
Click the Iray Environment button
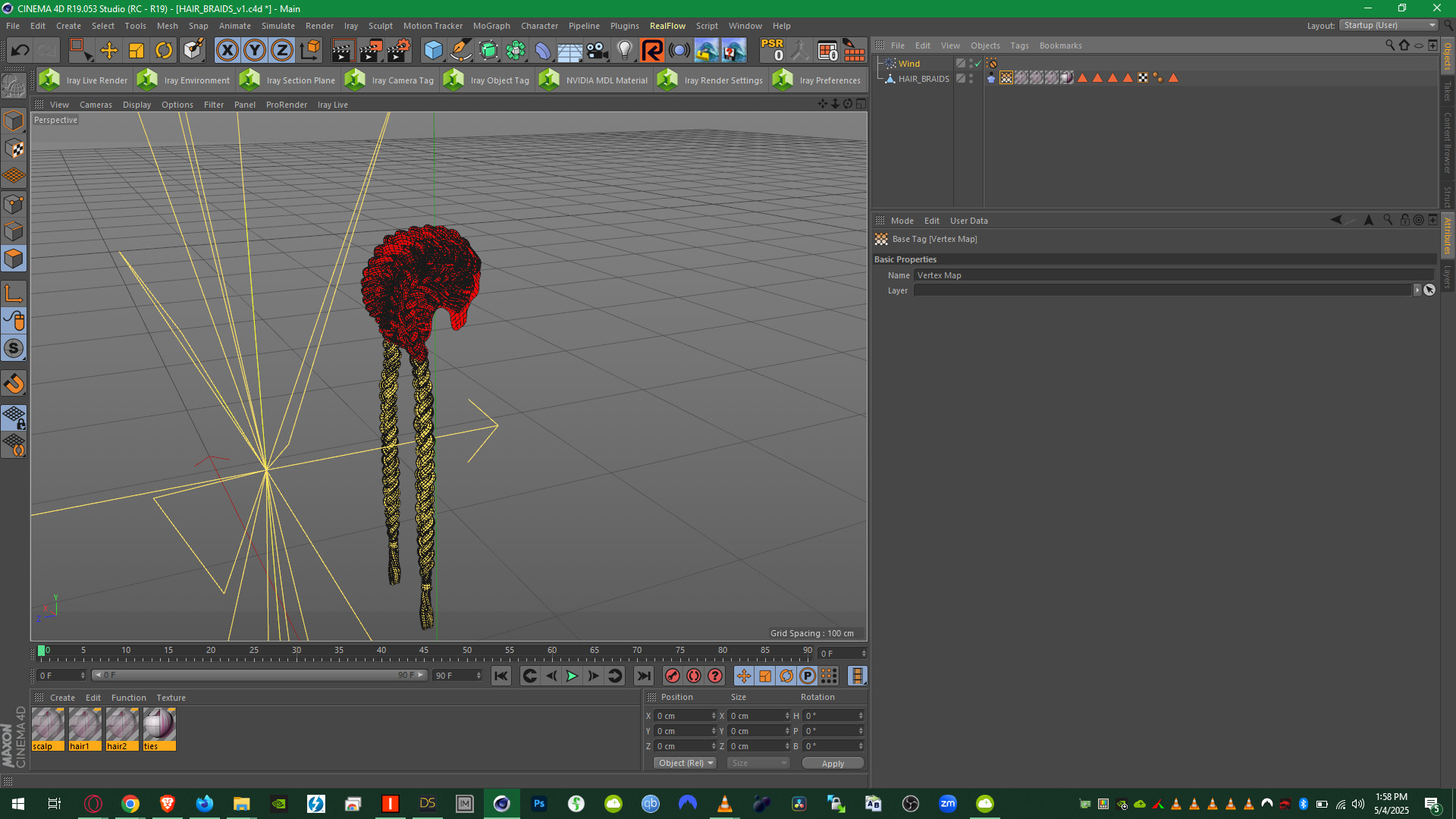(184, 80)
